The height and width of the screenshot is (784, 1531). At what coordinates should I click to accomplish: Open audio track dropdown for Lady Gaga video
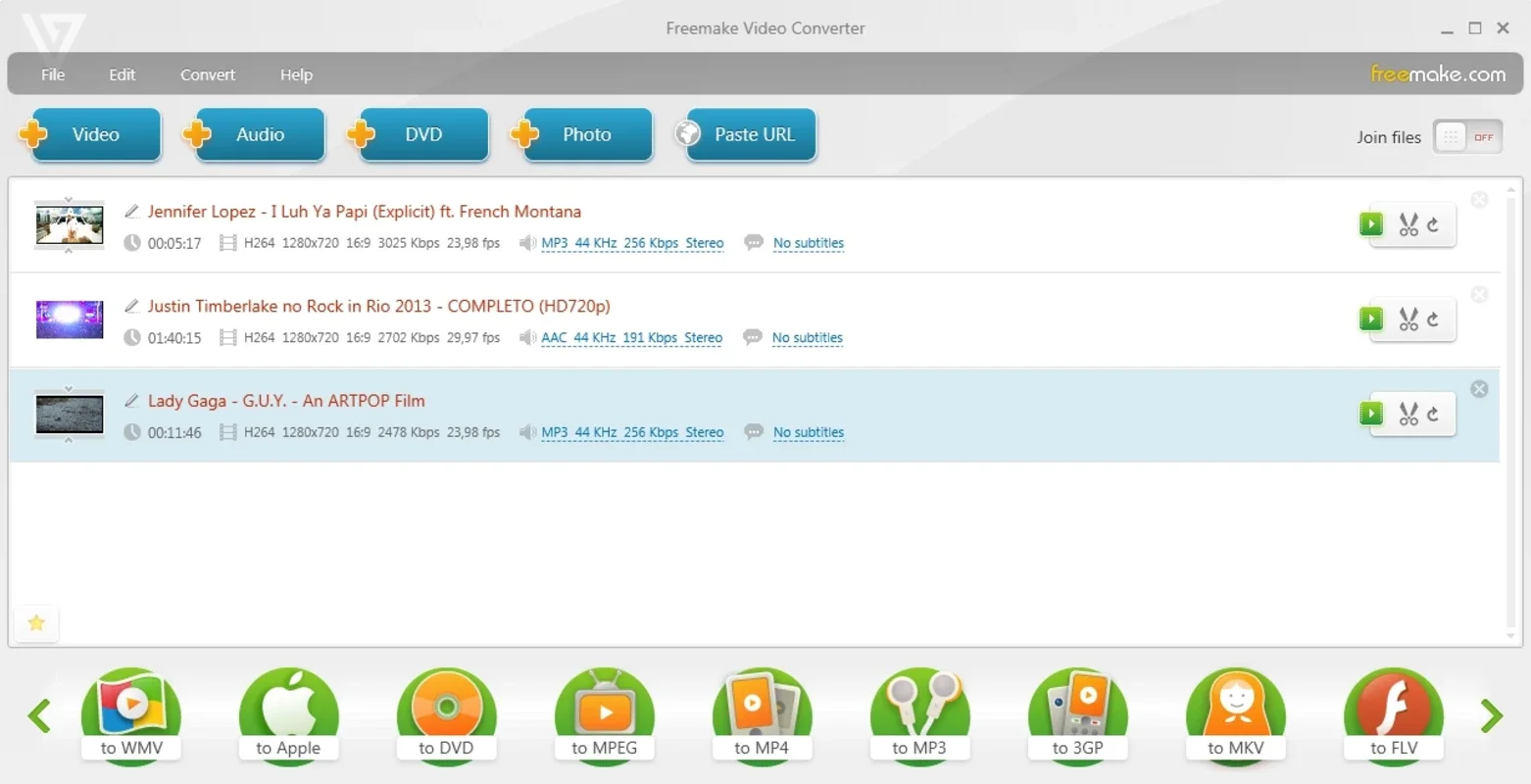(x=632, y=432)
